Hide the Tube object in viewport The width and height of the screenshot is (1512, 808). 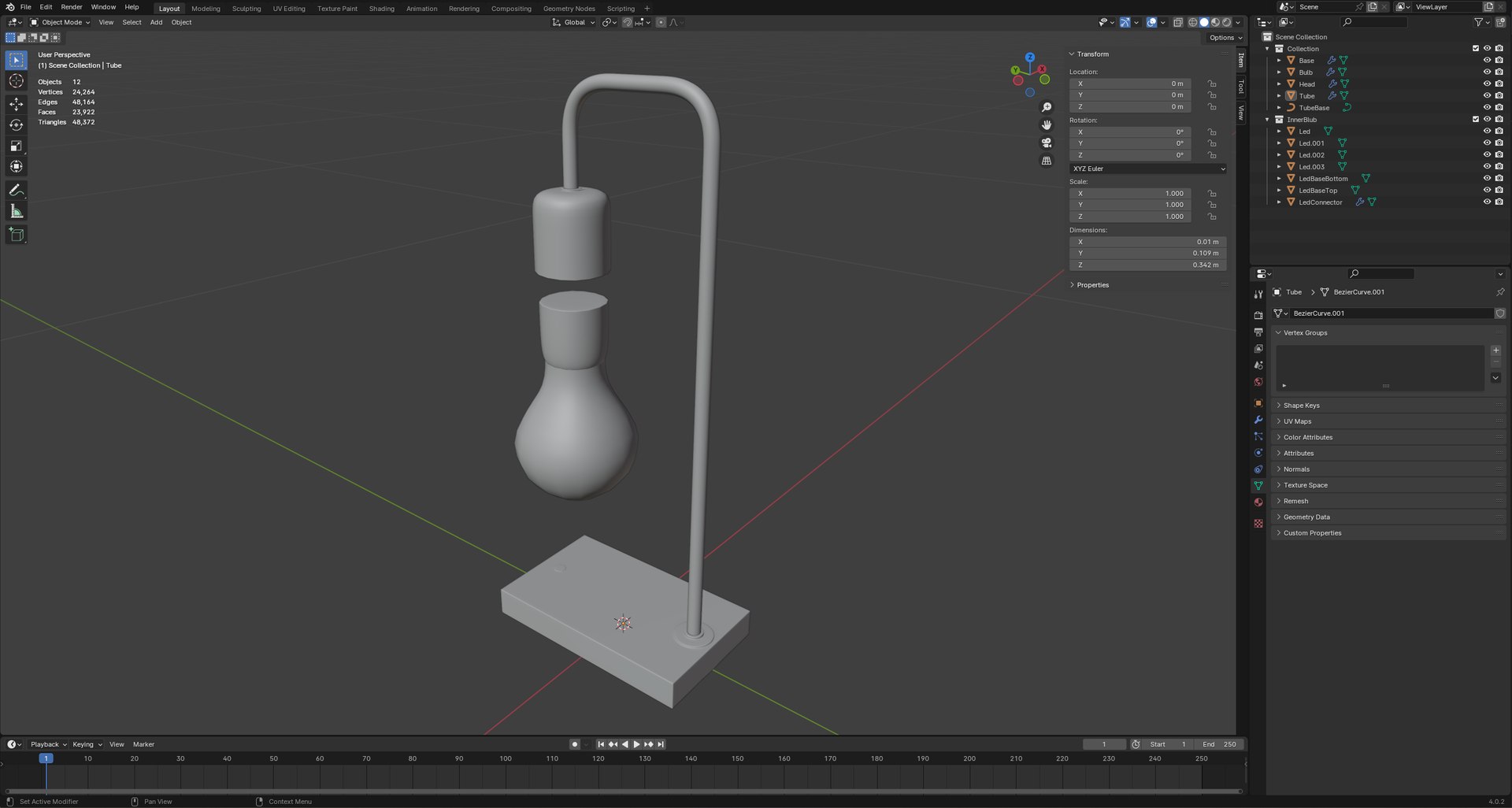click(1487, 95)
